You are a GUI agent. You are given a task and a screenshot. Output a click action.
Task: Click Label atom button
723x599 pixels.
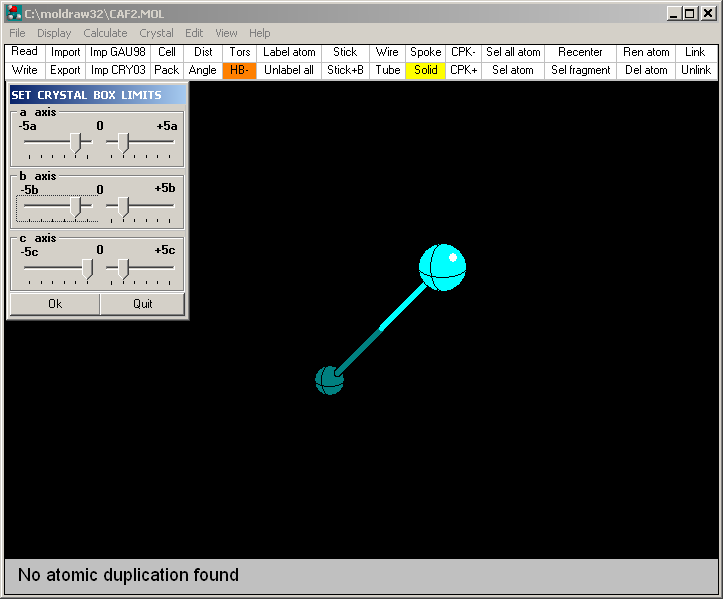(x=289, y=52)
